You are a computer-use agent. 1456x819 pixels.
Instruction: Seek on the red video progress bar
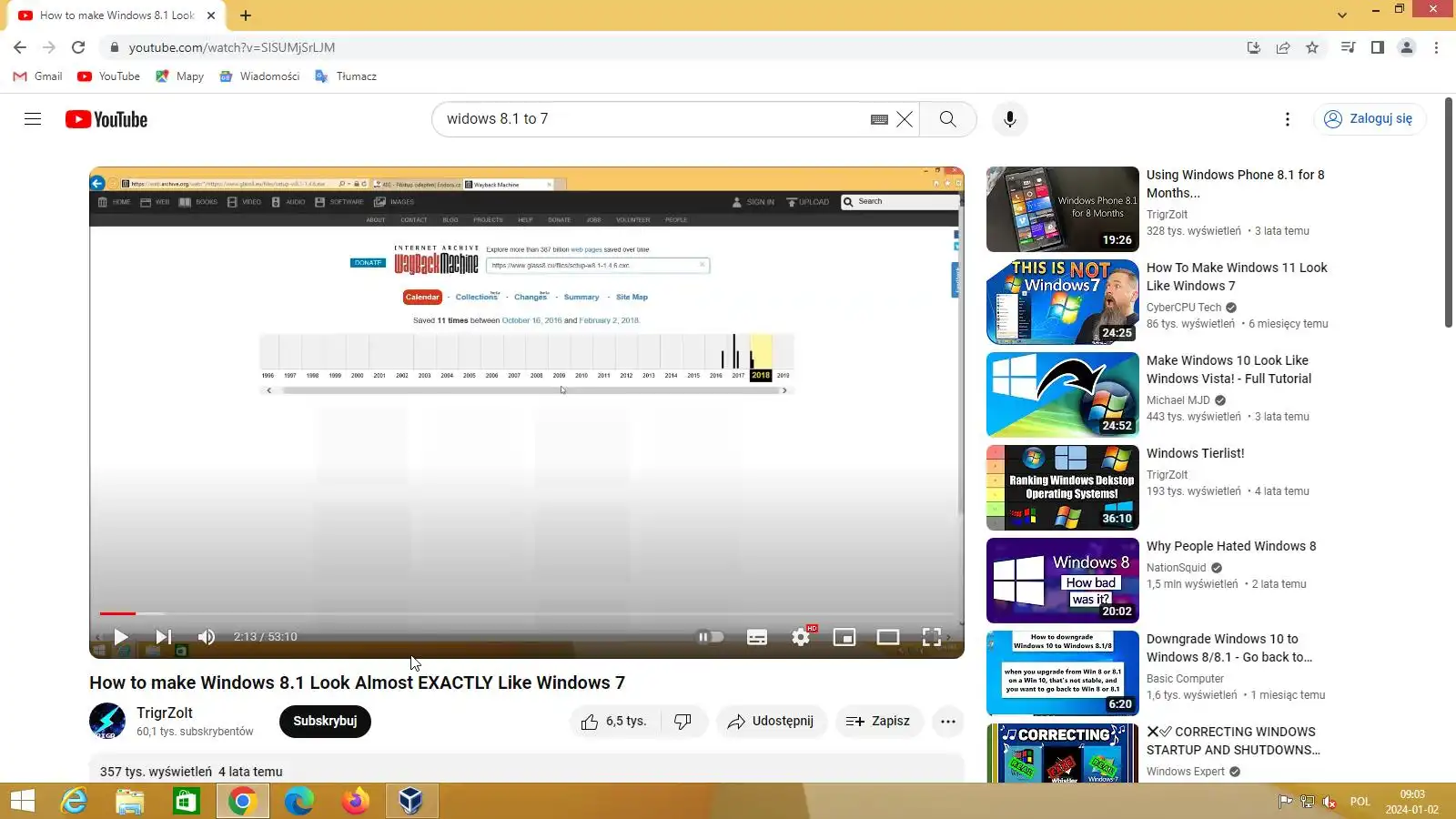coord(526,613)
